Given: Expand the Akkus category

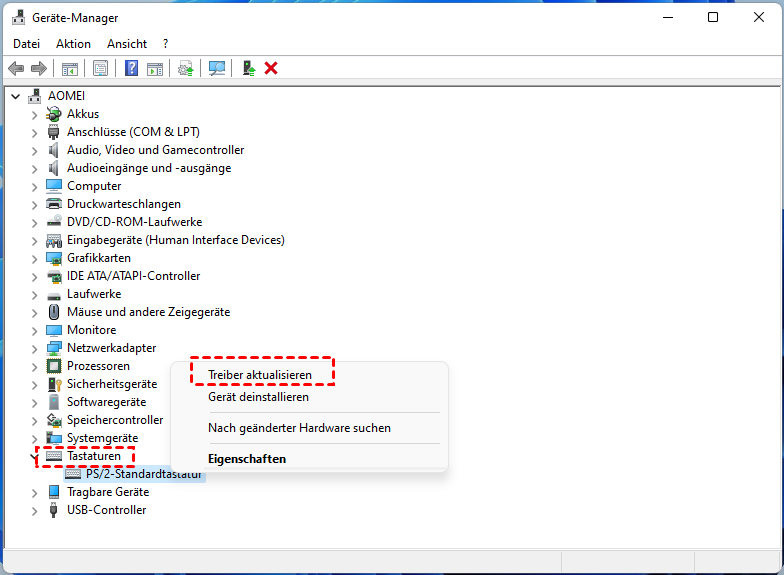Looking at the screenshot, I should coord(34,114).
